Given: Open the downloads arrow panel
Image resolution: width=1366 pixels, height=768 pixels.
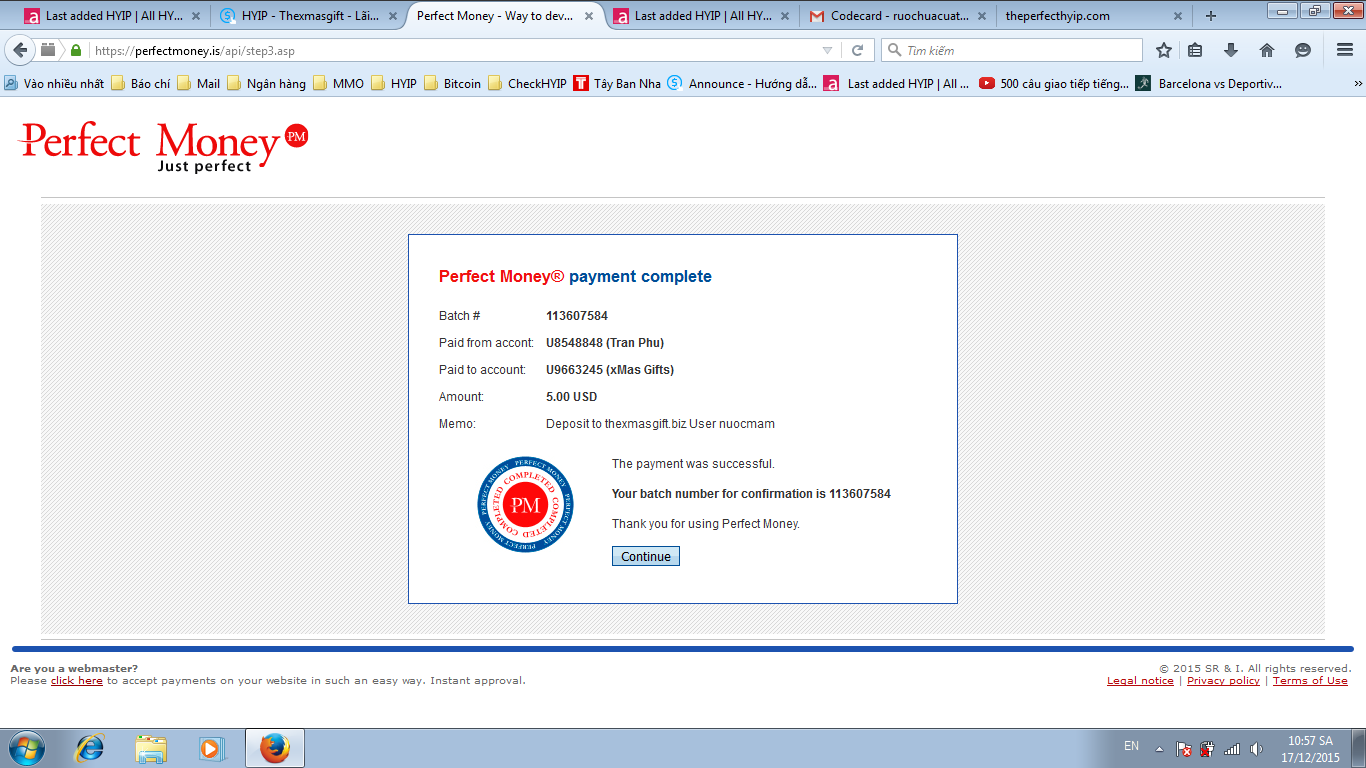Looking at the screenshot, I should click(x=1231, y=50).
